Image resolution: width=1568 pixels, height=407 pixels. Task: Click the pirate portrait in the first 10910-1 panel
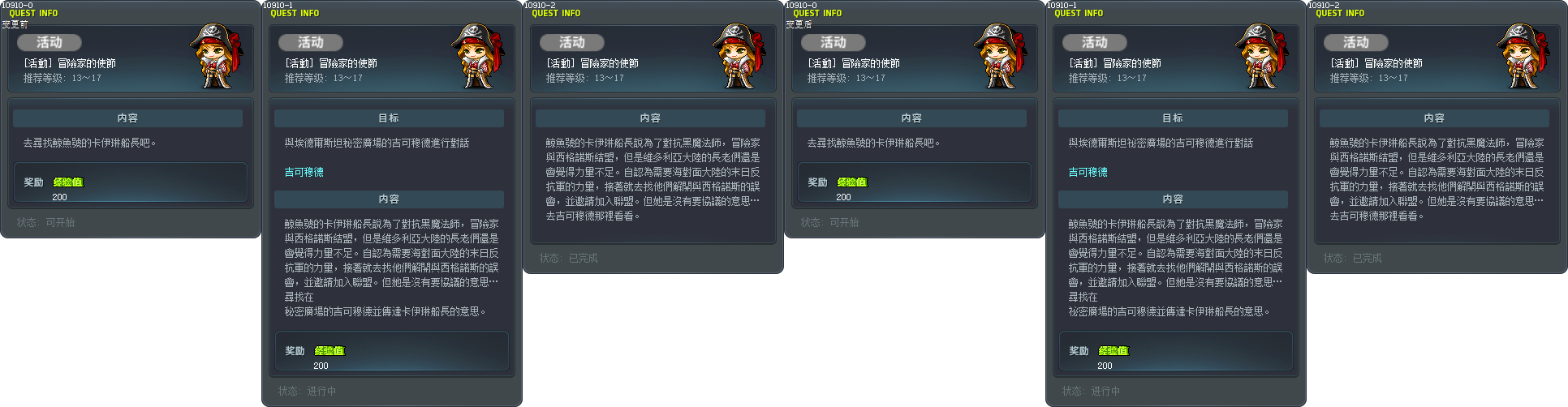(477, 56)
